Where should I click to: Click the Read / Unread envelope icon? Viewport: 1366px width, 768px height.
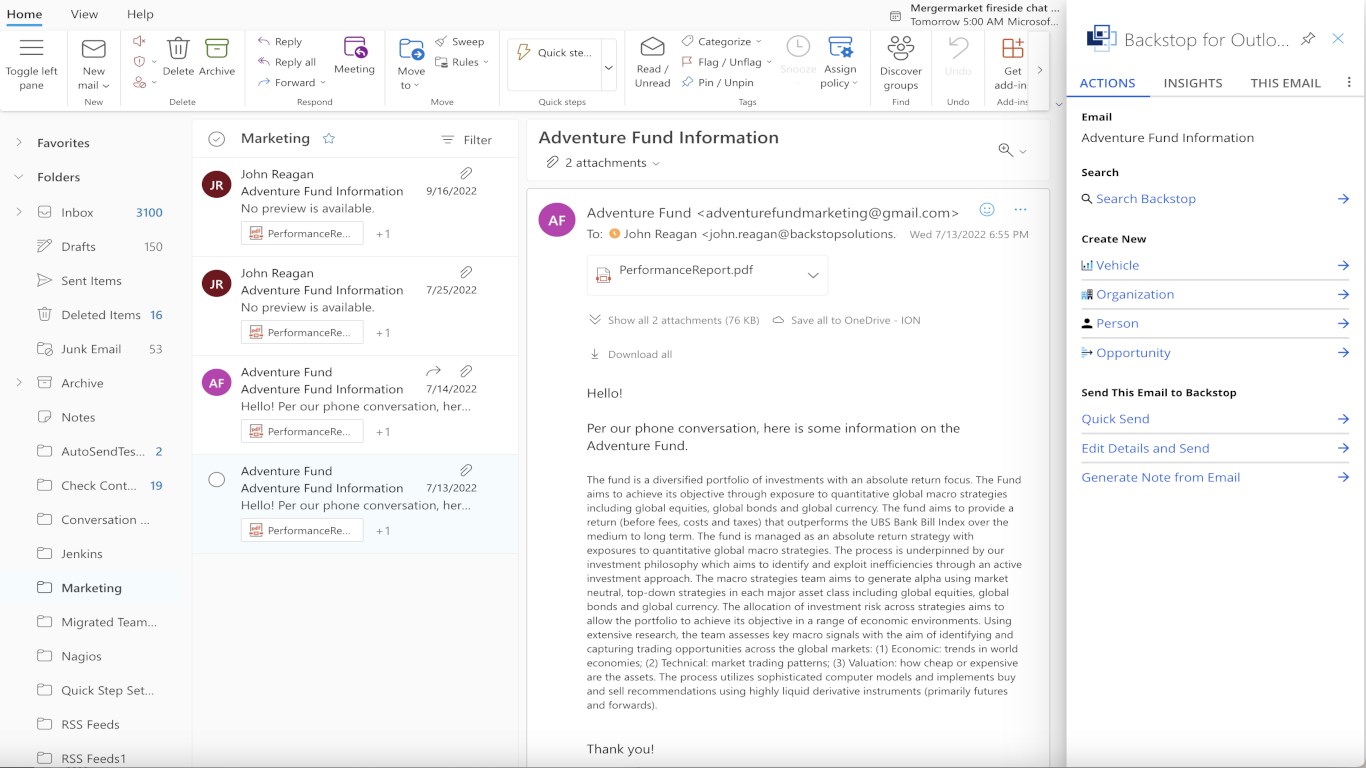(x=652, y=47)
